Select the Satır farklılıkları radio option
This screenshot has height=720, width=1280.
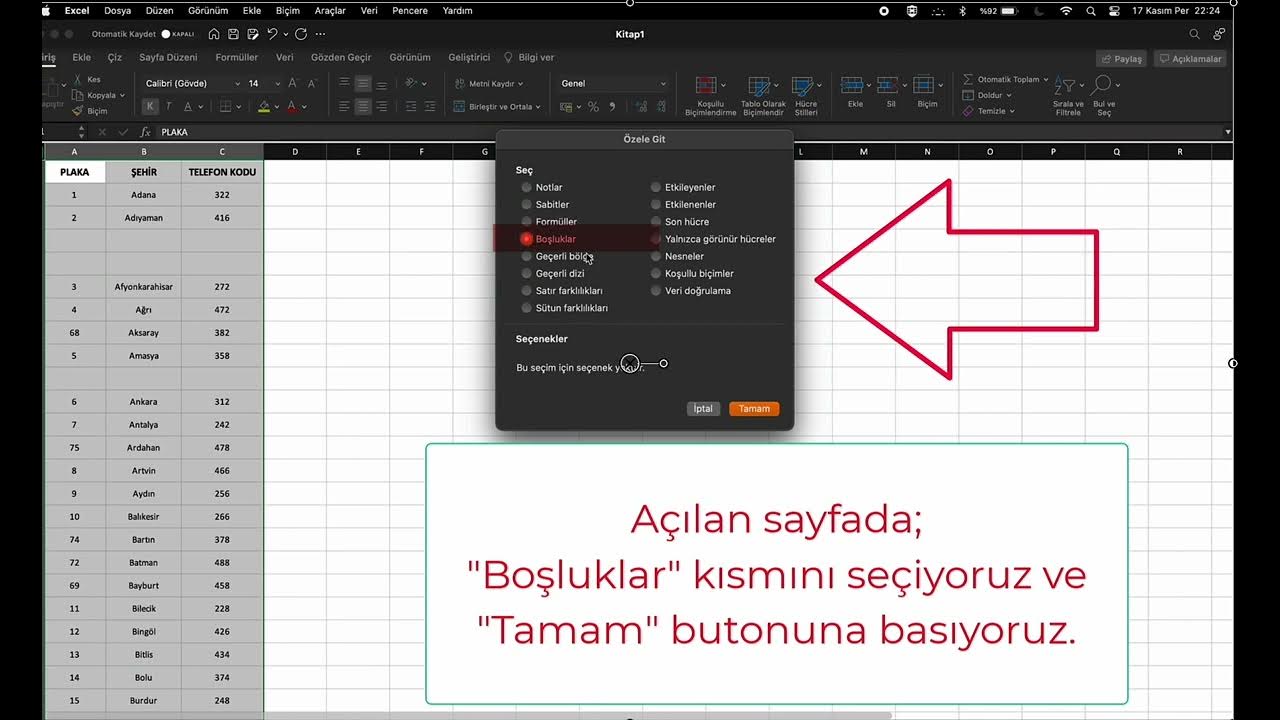click(526, 291)
